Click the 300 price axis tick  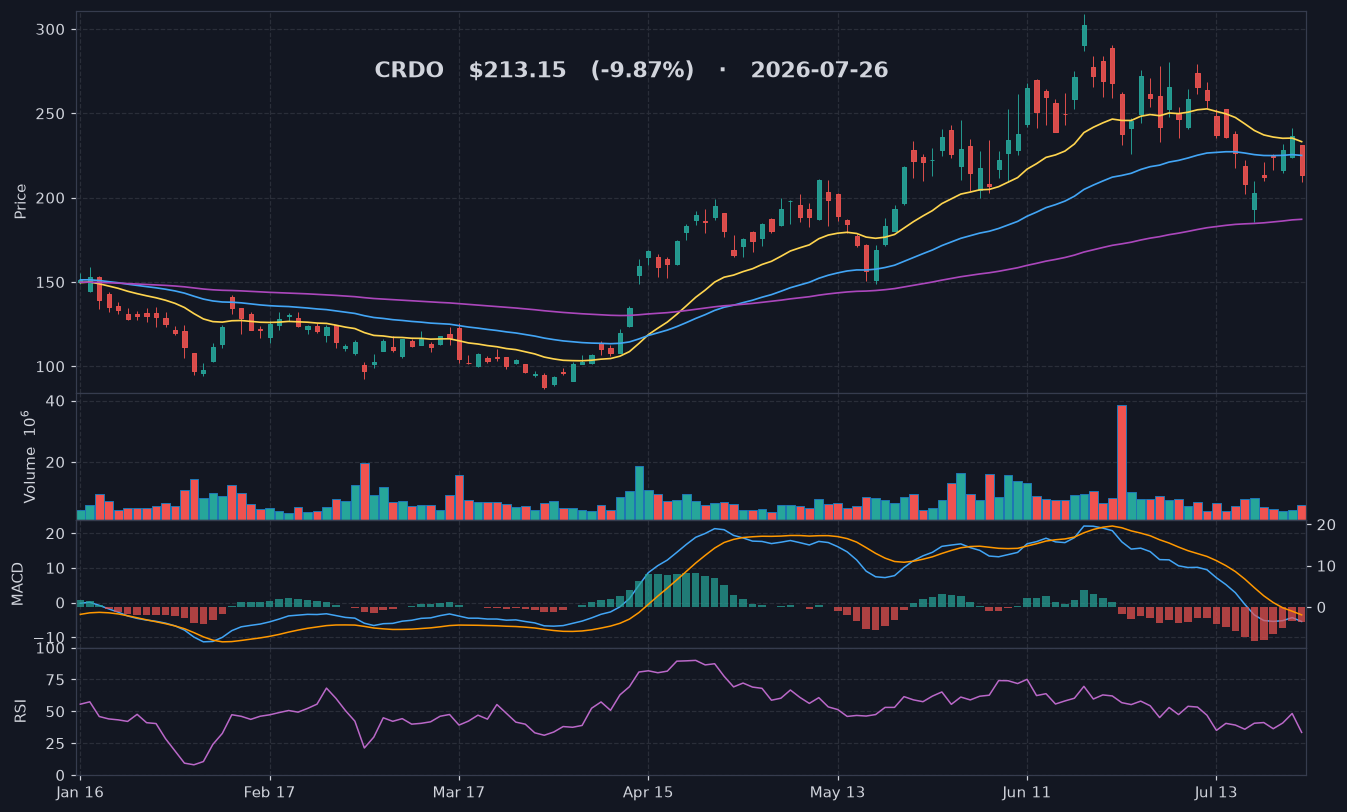coord(52,30)
